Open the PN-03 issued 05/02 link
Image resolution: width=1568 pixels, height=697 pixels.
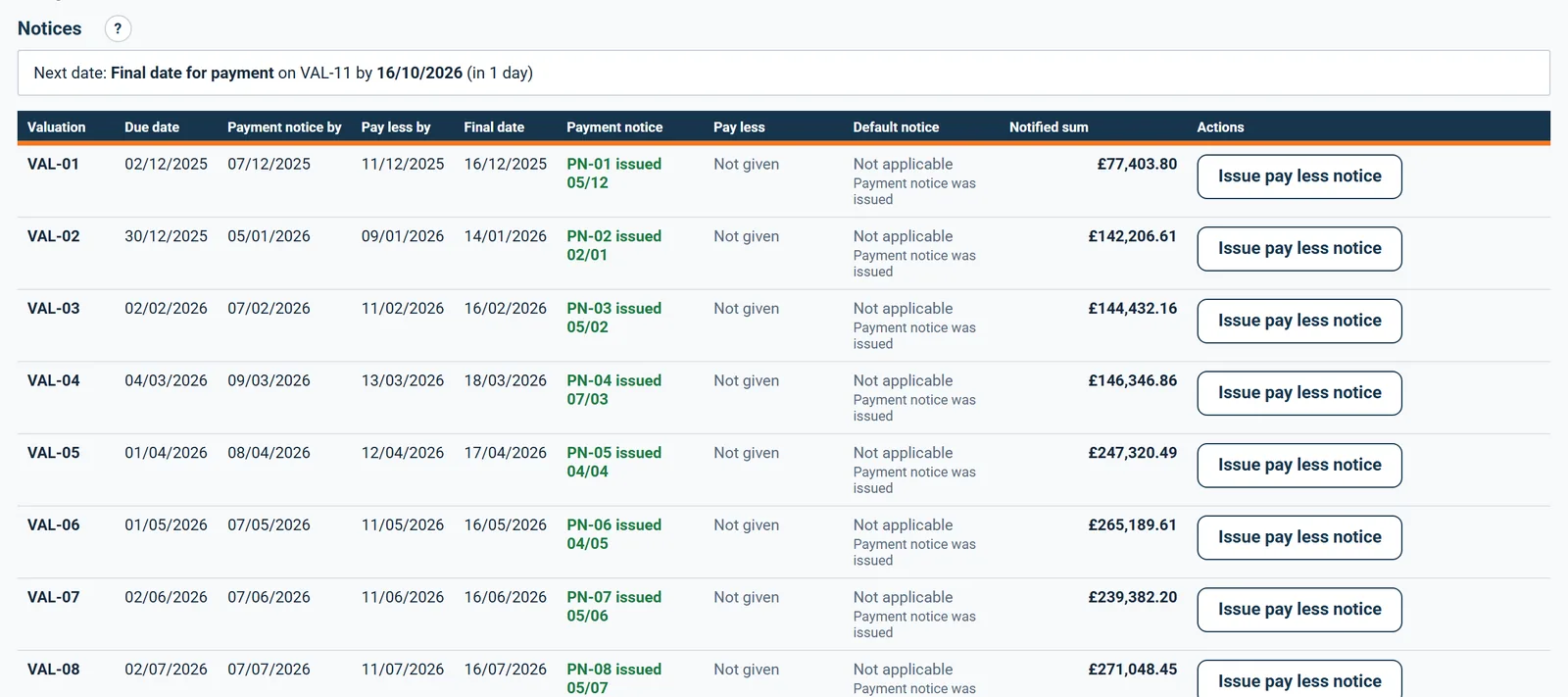(613, 318)
